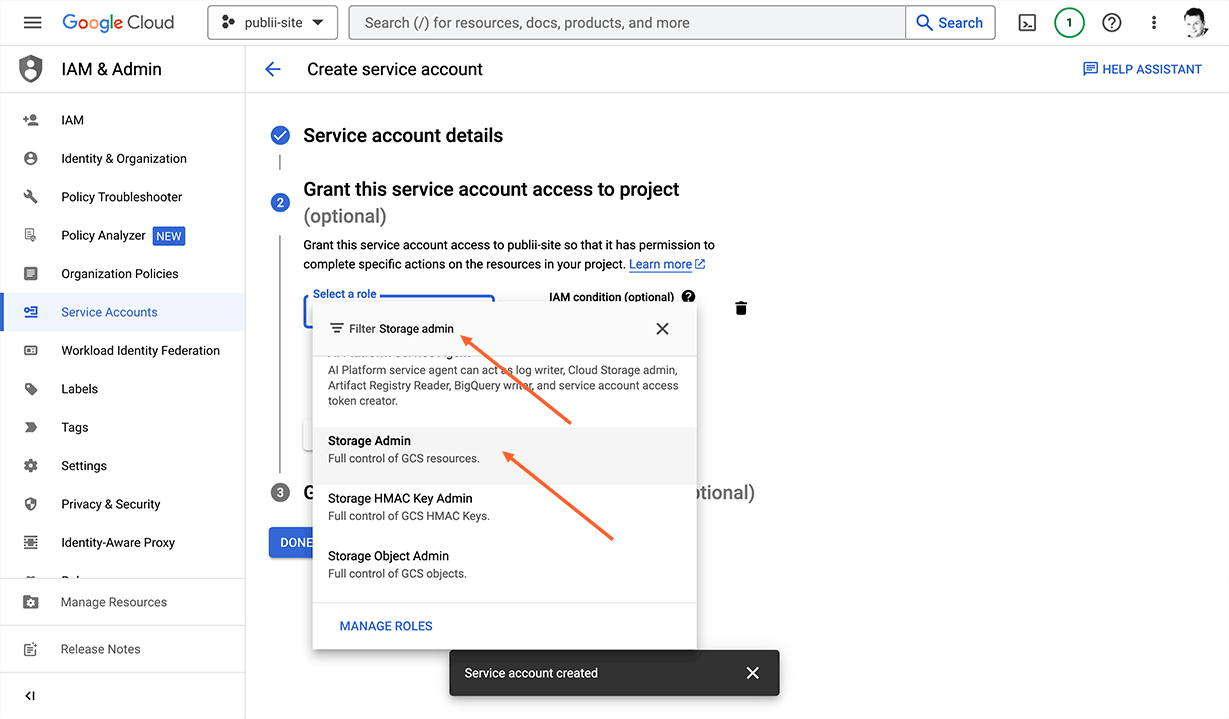Open the Help Assistant
The height and width of the screenshot is (719, 1229).
[x=1142, y=69]
